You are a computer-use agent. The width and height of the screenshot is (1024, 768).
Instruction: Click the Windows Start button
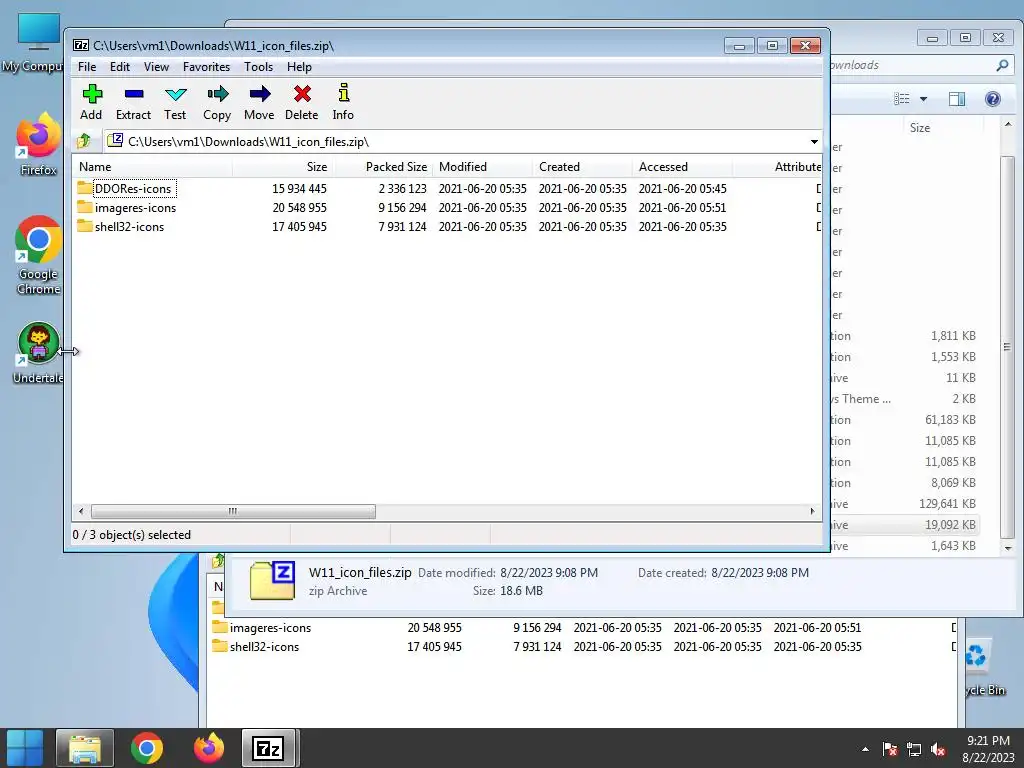coord(25,748)
